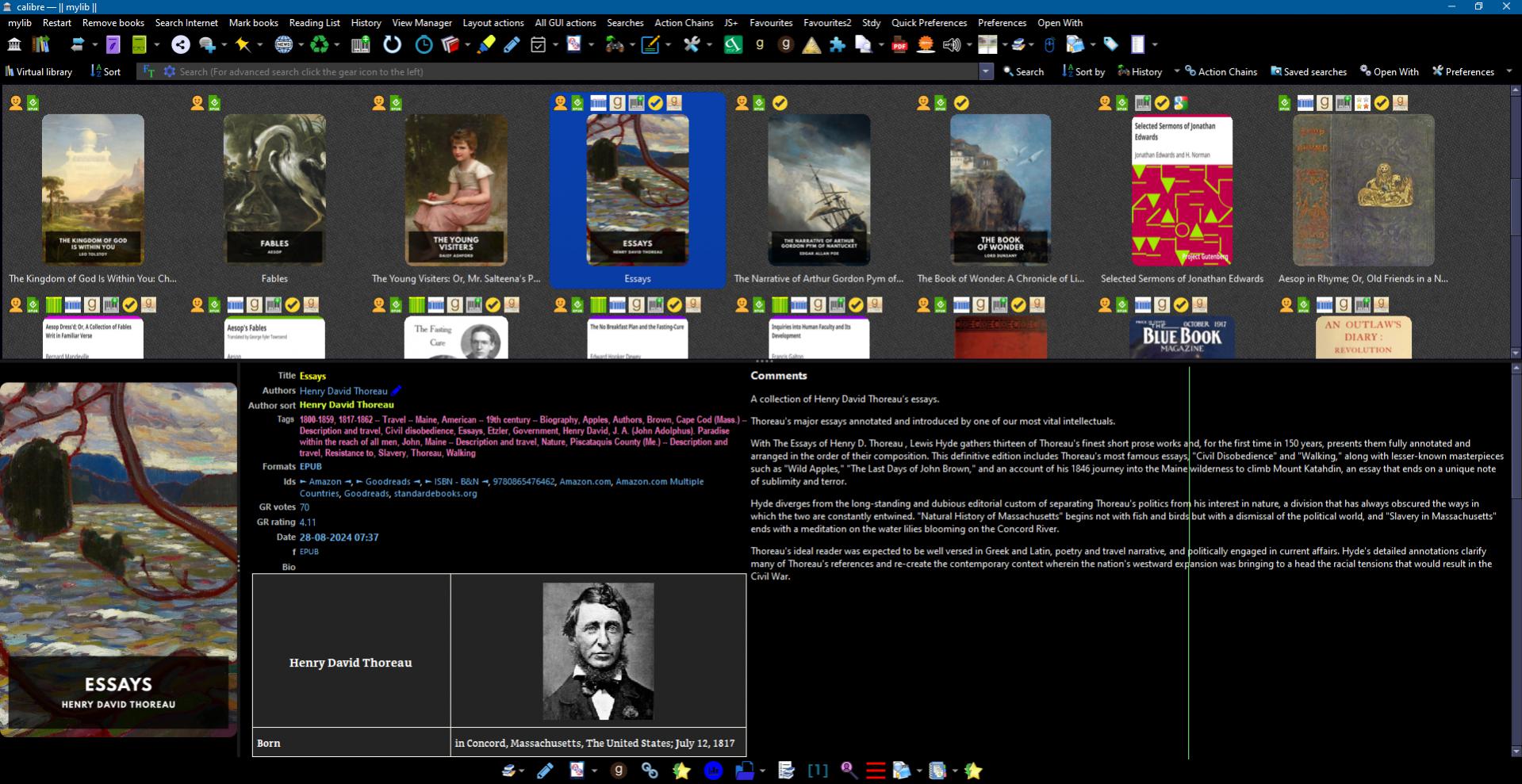Click the globe News icon
Viewport: 1522px width, 784px height.
tap(284, 45)
